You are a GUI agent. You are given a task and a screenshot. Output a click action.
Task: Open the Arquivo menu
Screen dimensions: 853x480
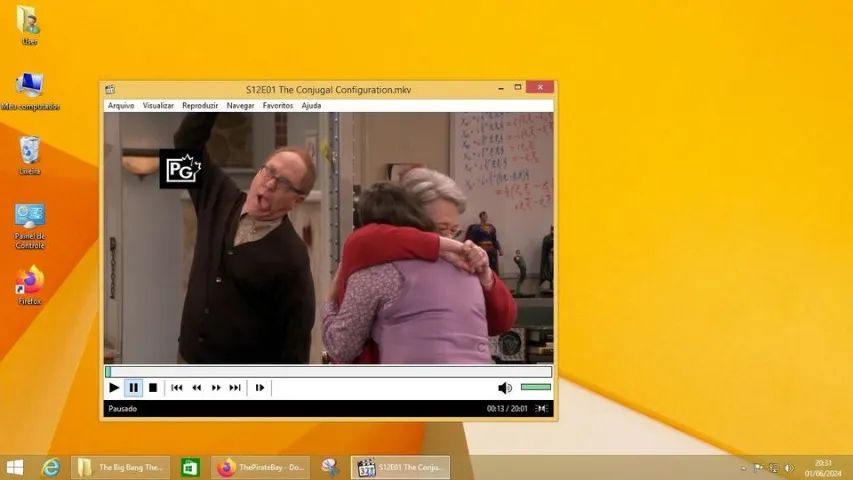121,106
